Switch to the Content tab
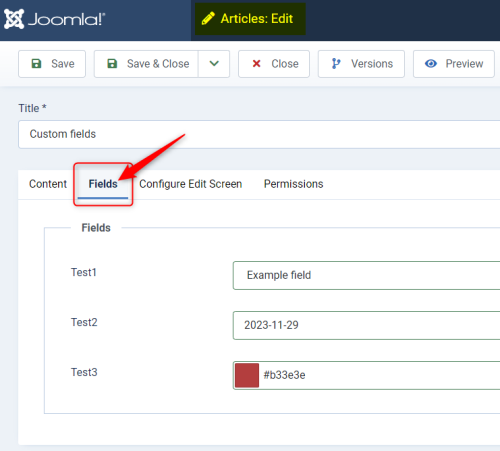 pyautogui.click(x=48, y=184)
